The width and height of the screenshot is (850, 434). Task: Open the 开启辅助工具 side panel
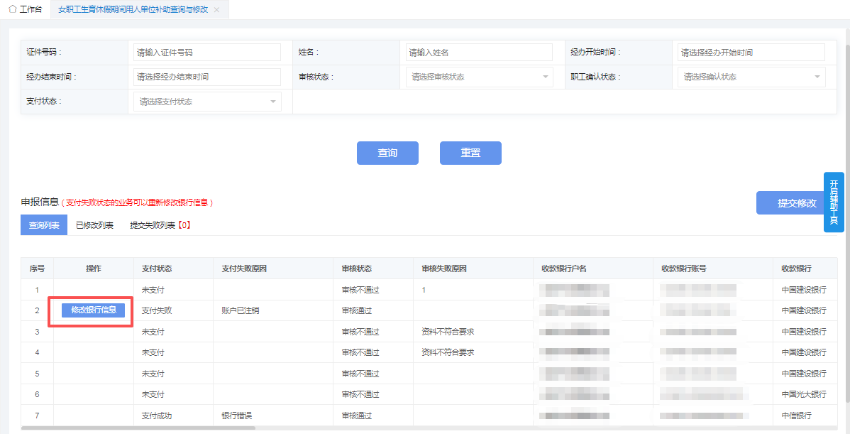[x=834, y=202]
